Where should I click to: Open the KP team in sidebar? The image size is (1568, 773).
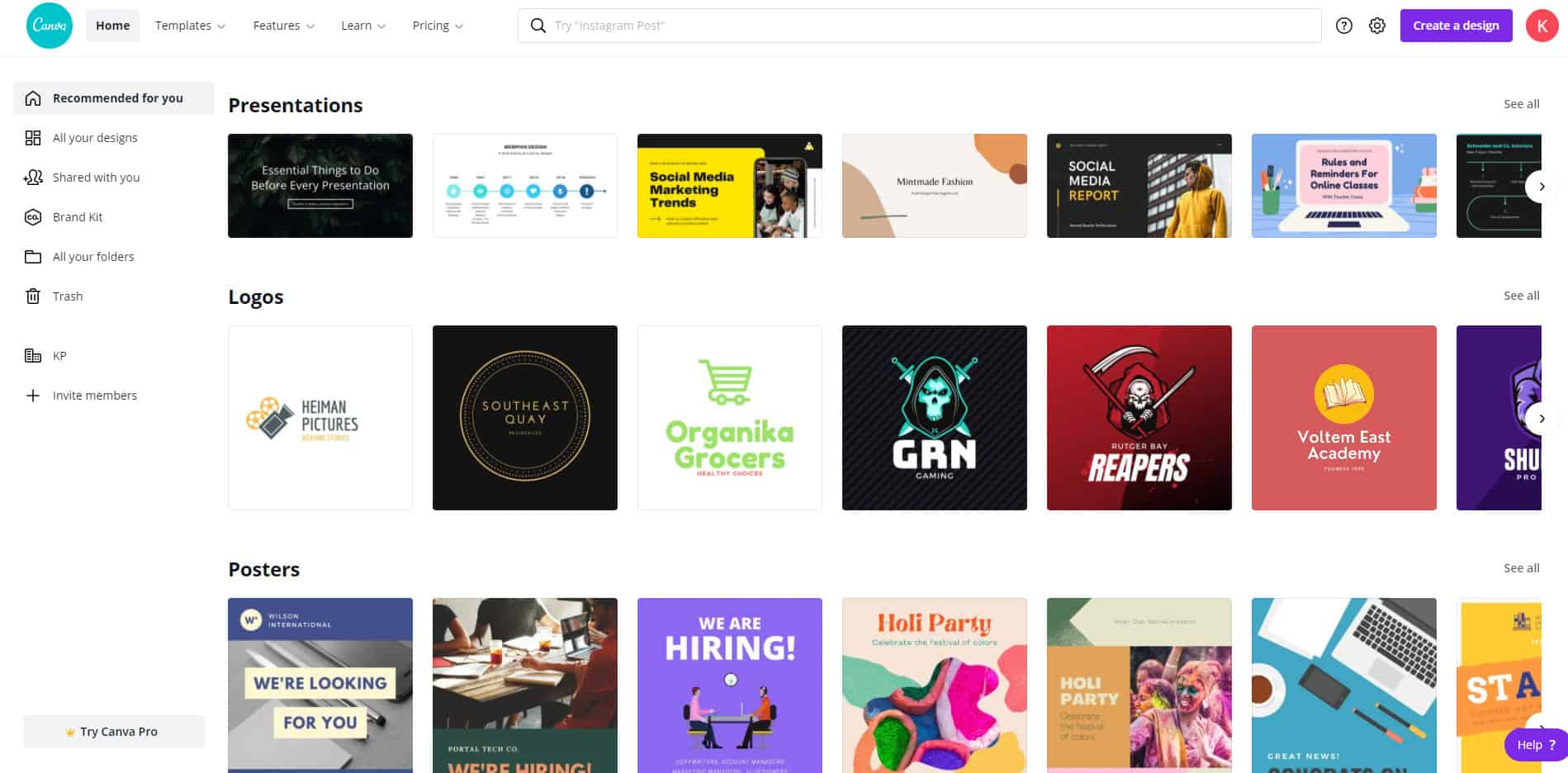point(114,356)
